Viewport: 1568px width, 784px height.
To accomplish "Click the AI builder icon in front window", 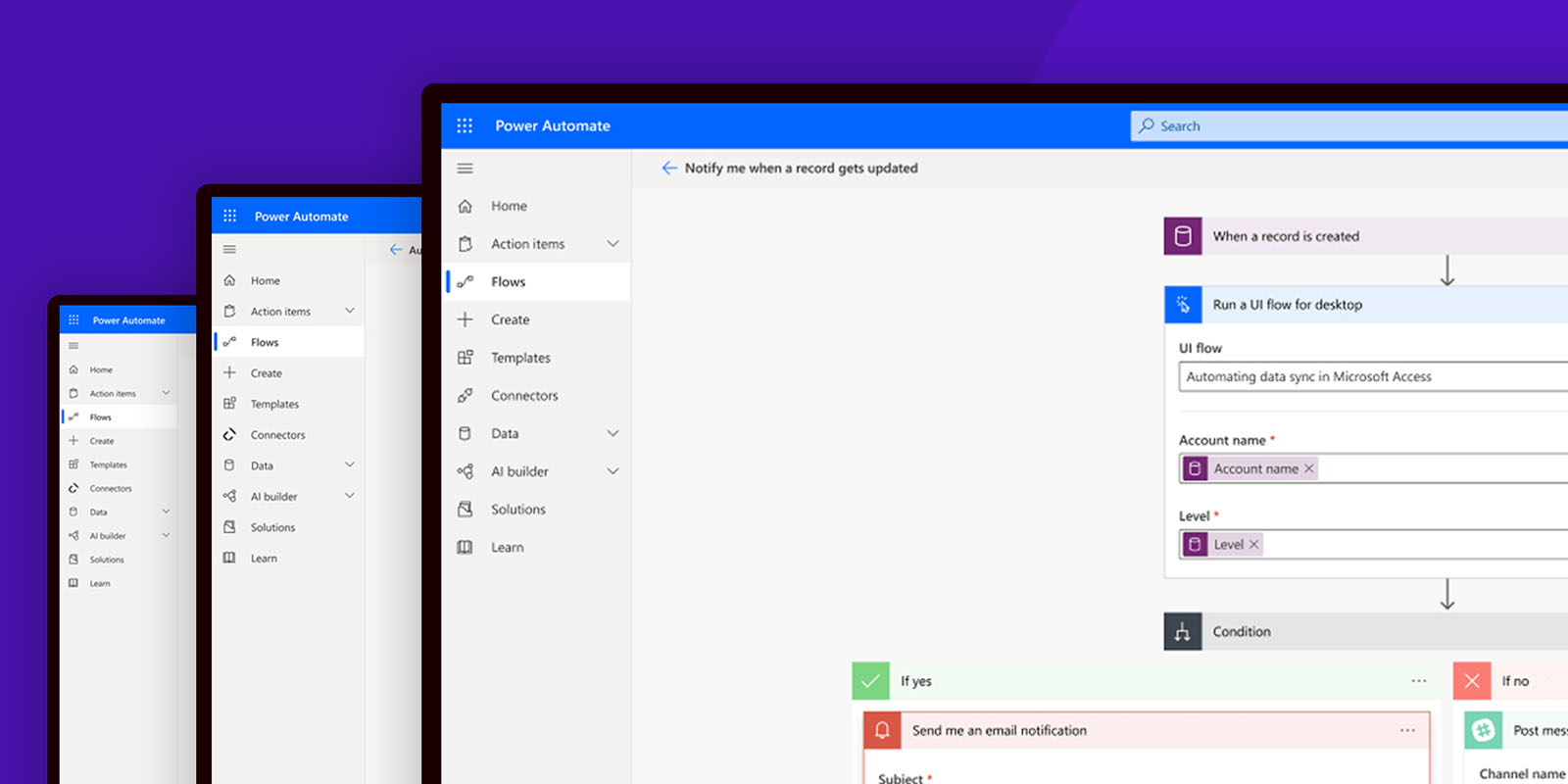I will (465, 471).
